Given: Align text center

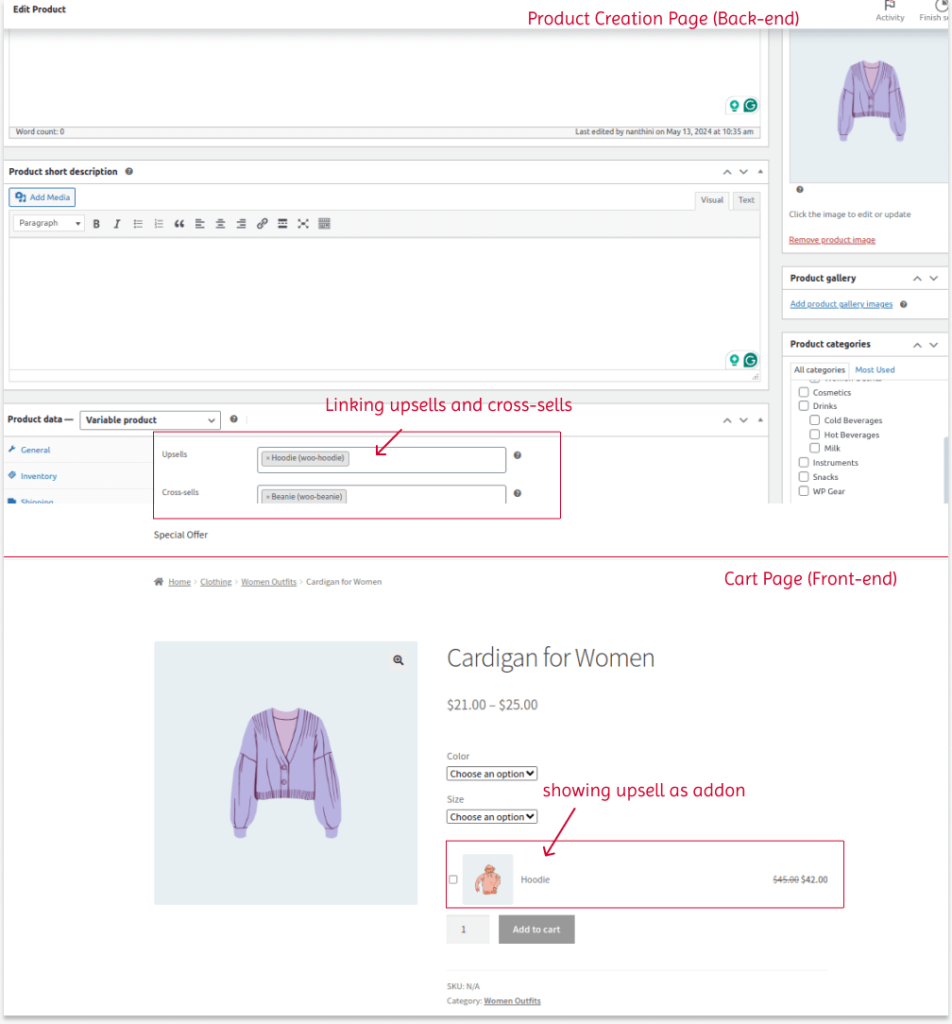Looking at the screenshot, I should [x=220, y=223].
